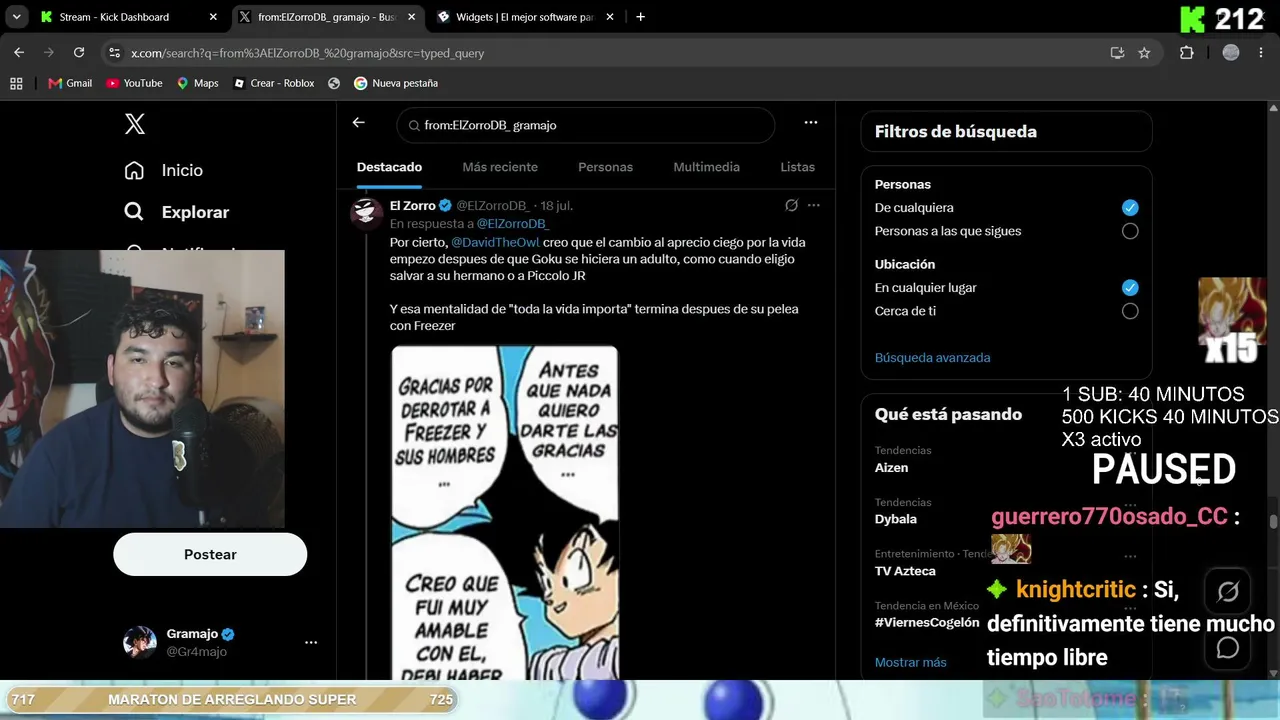Click the install app icon in address bar
Image resolution: width=1280 pixels, height=720 pixels.
[x=1117, y=53]
